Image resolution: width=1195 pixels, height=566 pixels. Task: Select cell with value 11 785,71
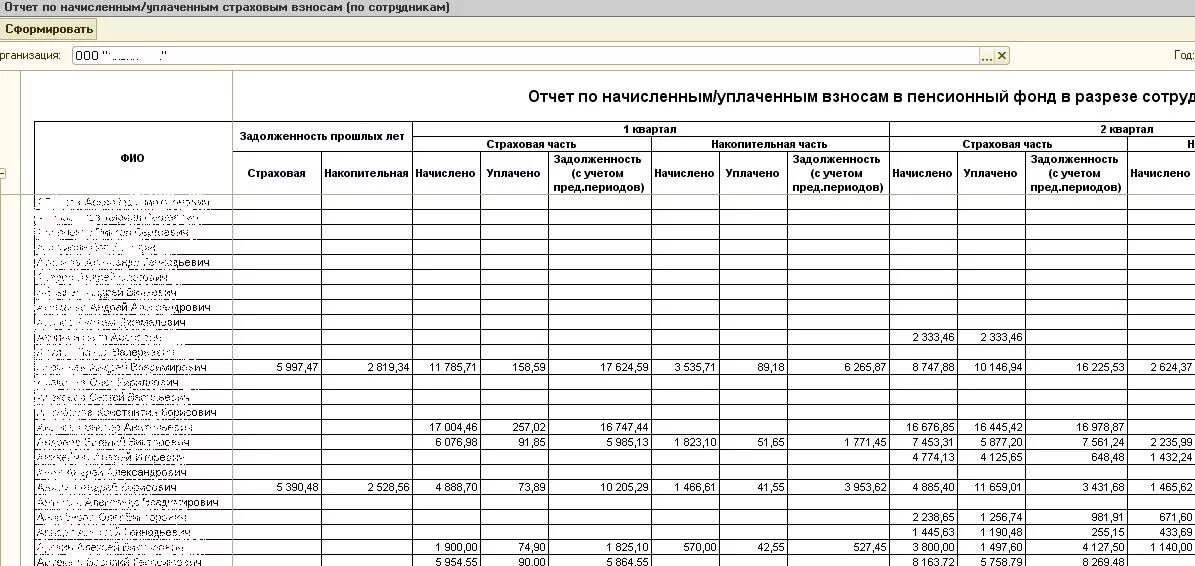(447, 367)
